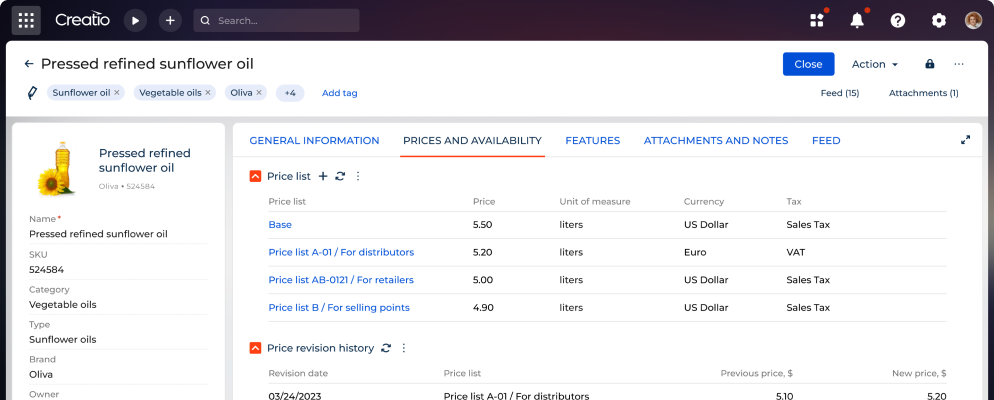The height and width of the screenshot is (400, 994).
Task: Add new row to Price list
Action: pos(322,176)
